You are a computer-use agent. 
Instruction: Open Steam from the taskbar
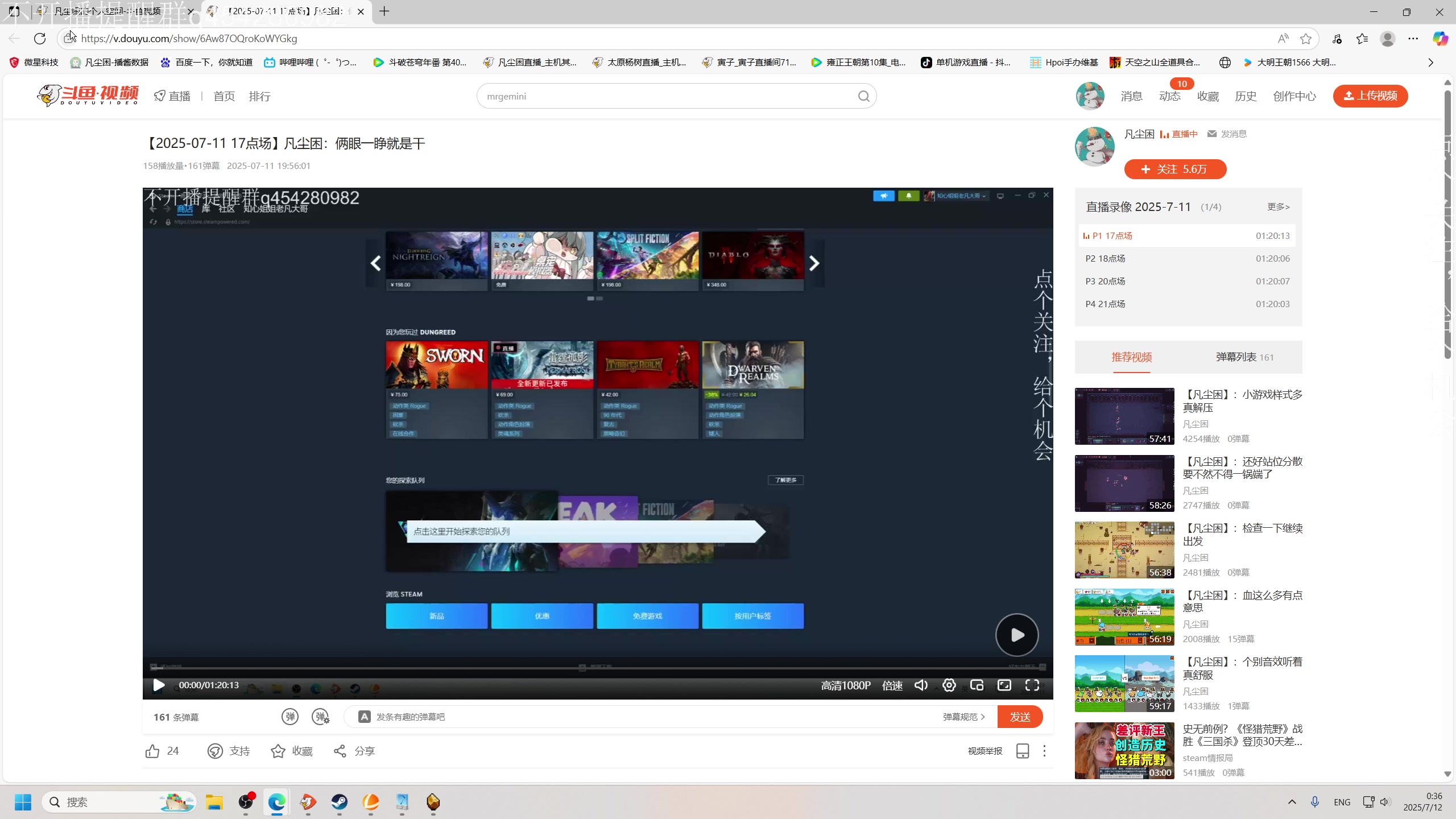click(340, 802)
